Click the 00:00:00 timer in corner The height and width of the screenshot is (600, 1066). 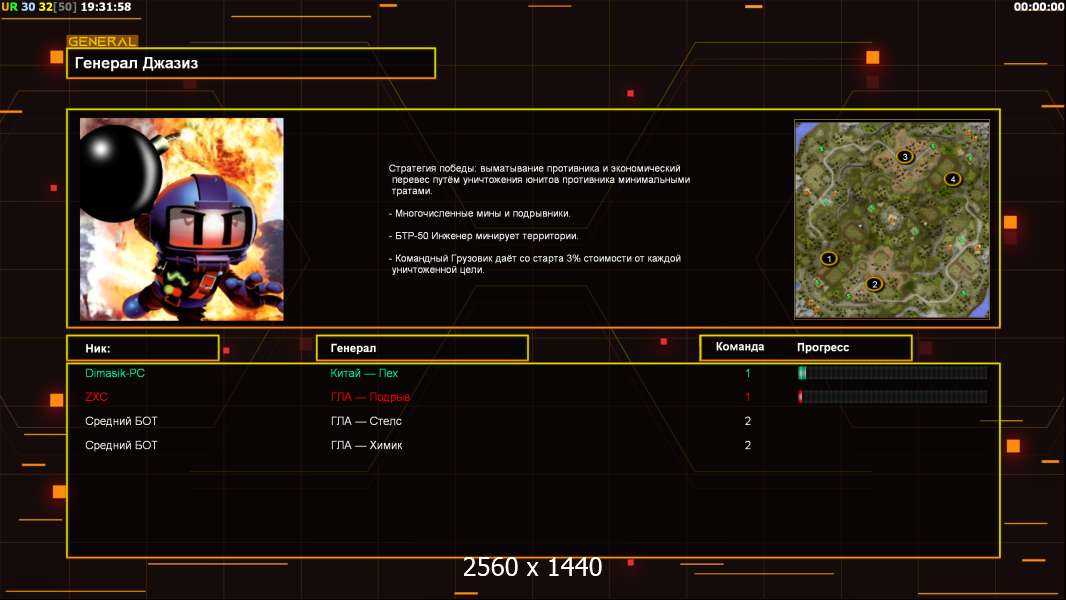point(1038,7)
